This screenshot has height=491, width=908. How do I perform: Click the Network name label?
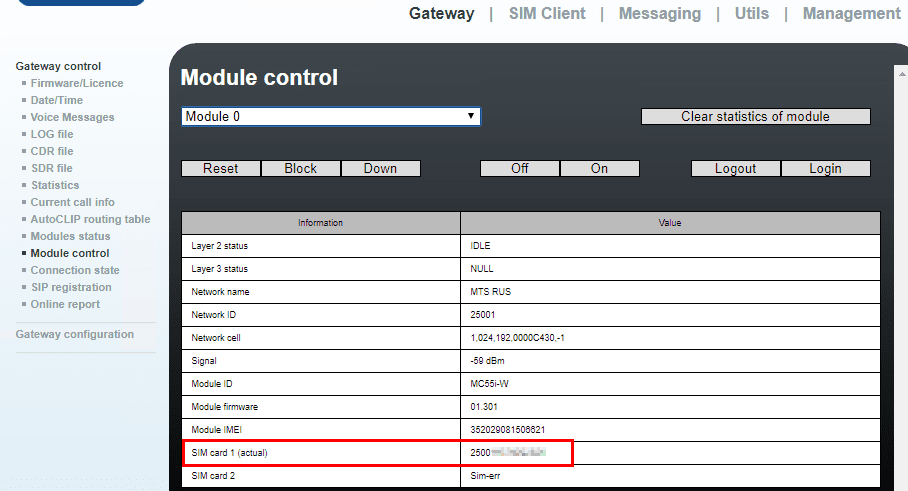pos(220,292)
